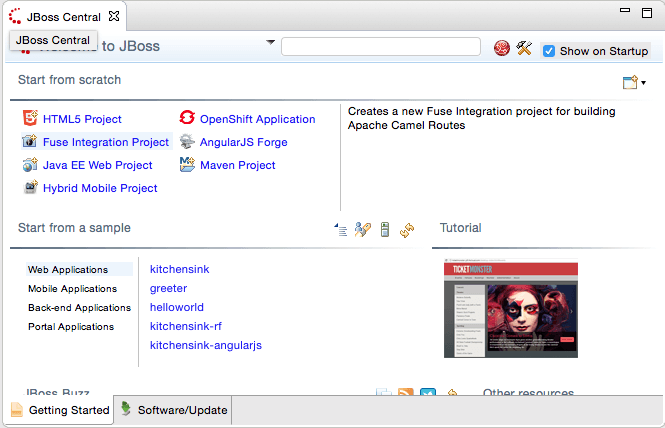Click the TicketMonster tutorial thumbnail
The width and height of the screenshot is (665, 428).
point(510,309)
